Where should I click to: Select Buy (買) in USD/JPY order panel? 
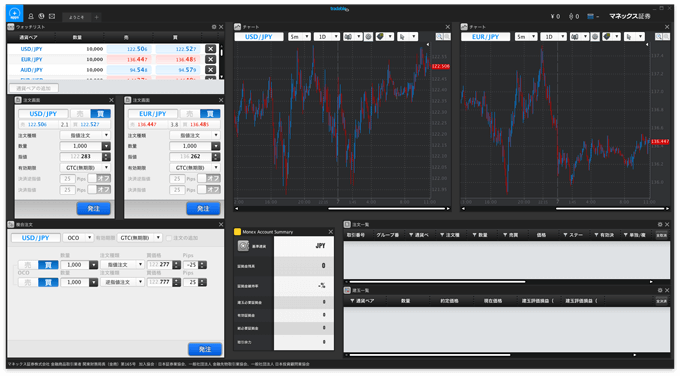pos(101,114)
